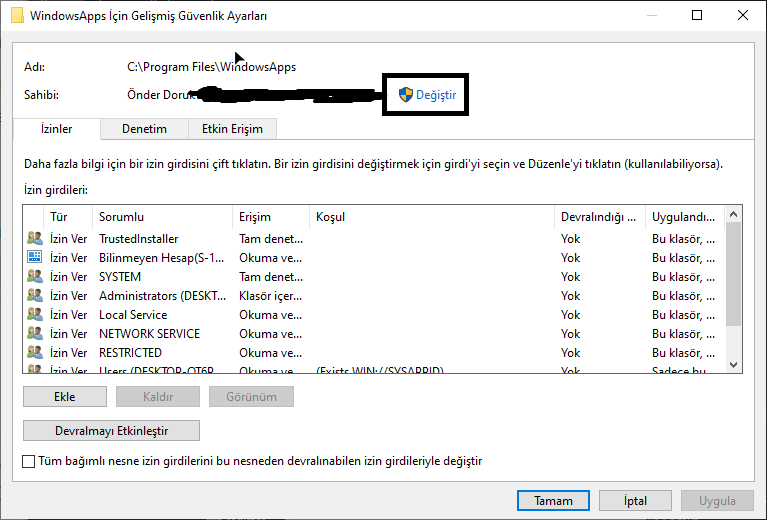
Task: Click the shield icon next to Değiştir
Action: click(406, 94)
